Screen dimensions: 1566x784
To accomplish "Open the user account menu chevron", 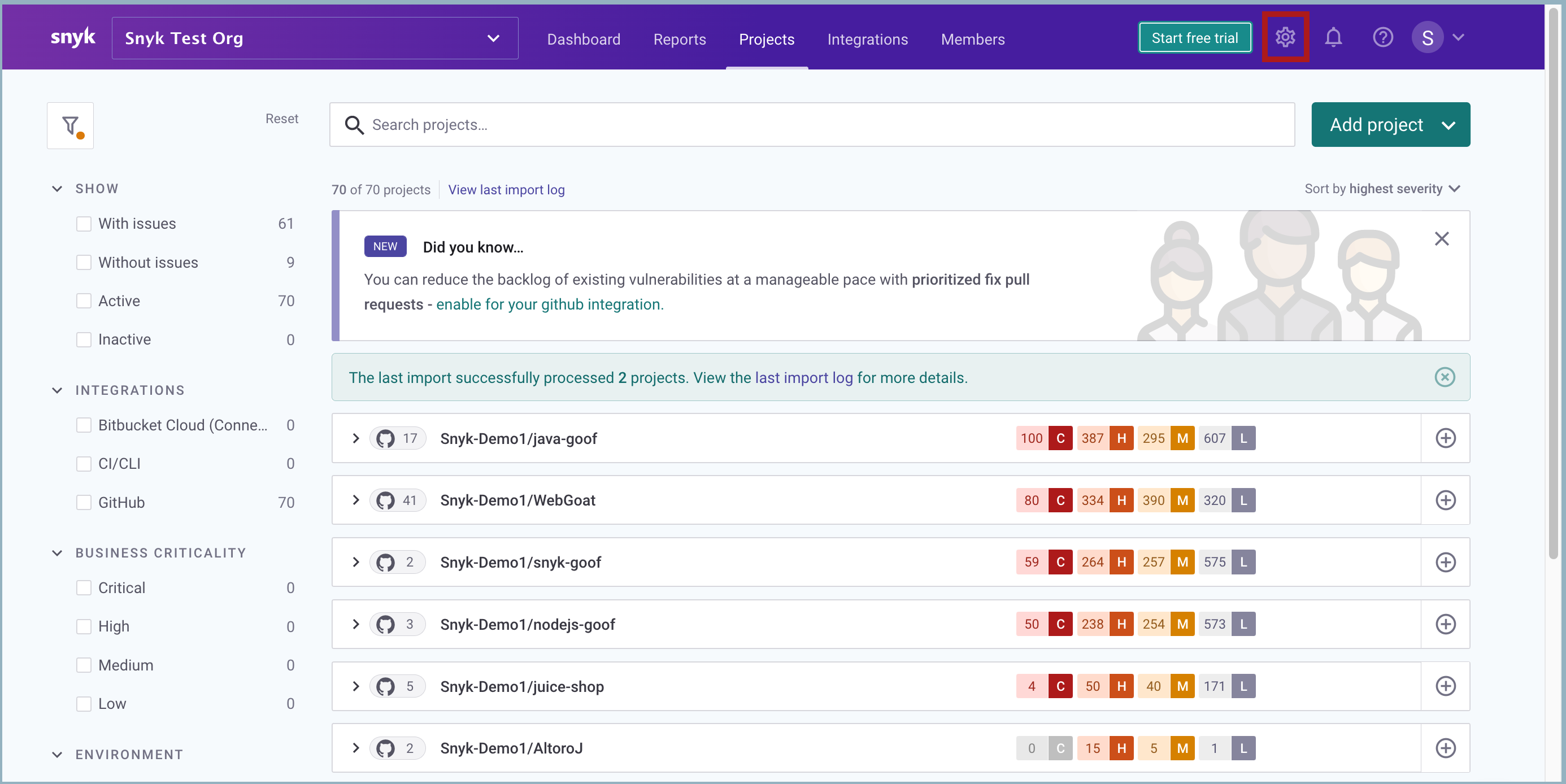I will click(x=1458, y=38).
